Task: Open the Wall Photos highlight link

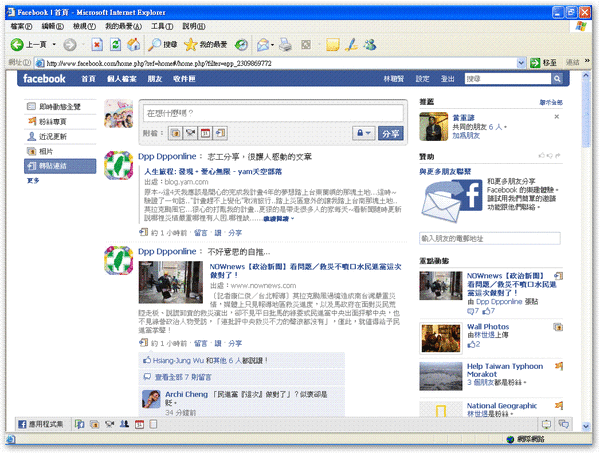Action: (x=488, y=326)
